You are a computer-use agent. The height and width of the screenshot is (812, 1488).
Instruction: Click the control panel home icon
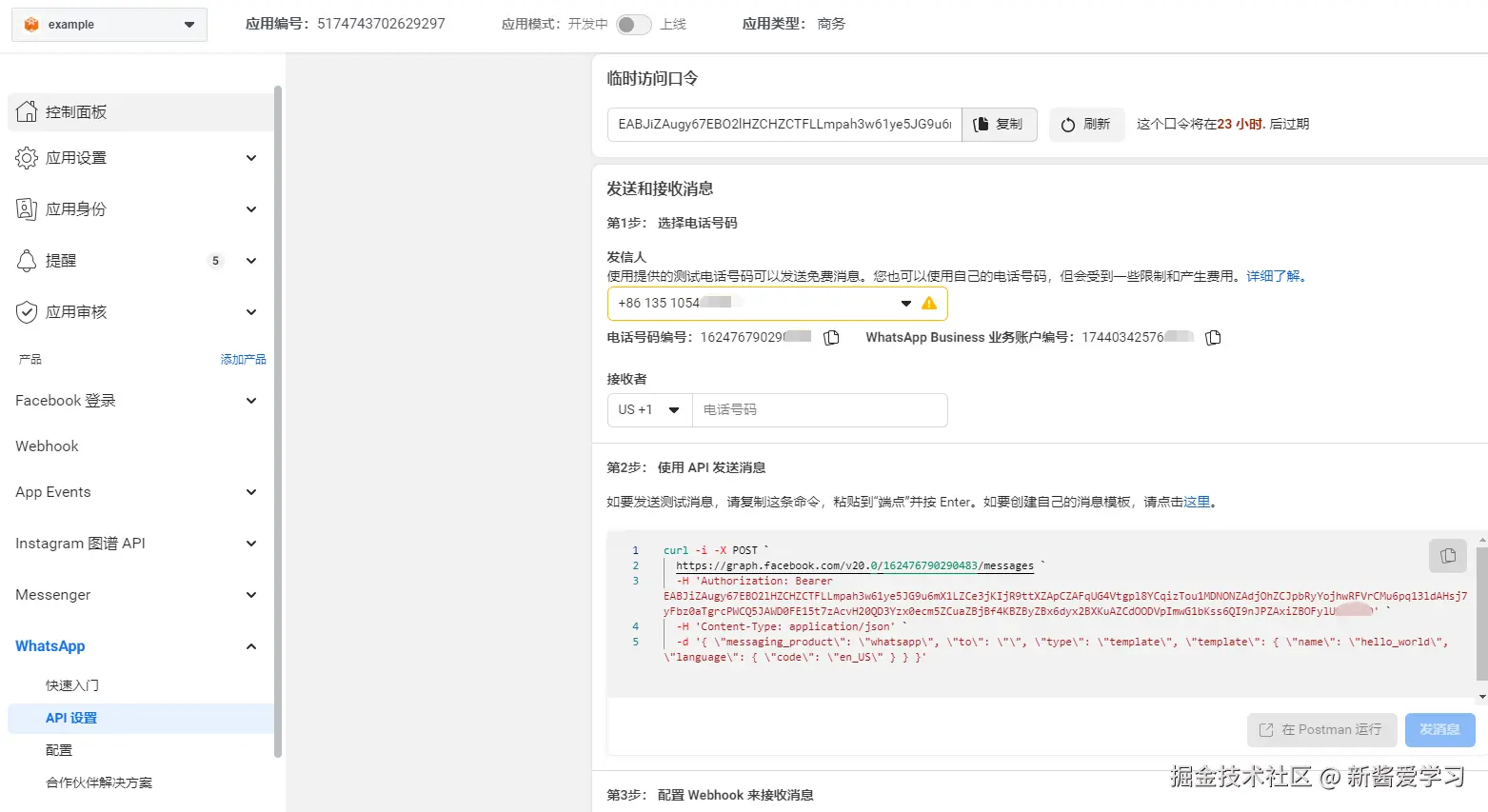click(x=27, y=111)
